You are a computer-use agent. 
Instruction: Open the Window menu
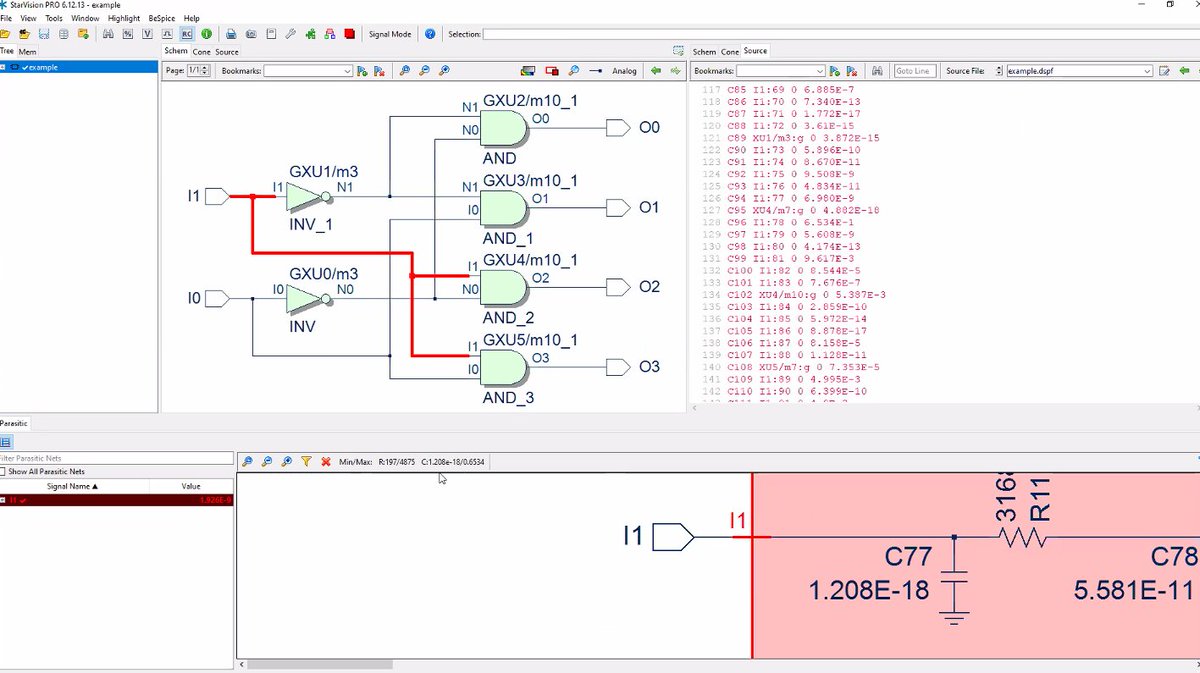pyautogui.click(x=85, y=18)
